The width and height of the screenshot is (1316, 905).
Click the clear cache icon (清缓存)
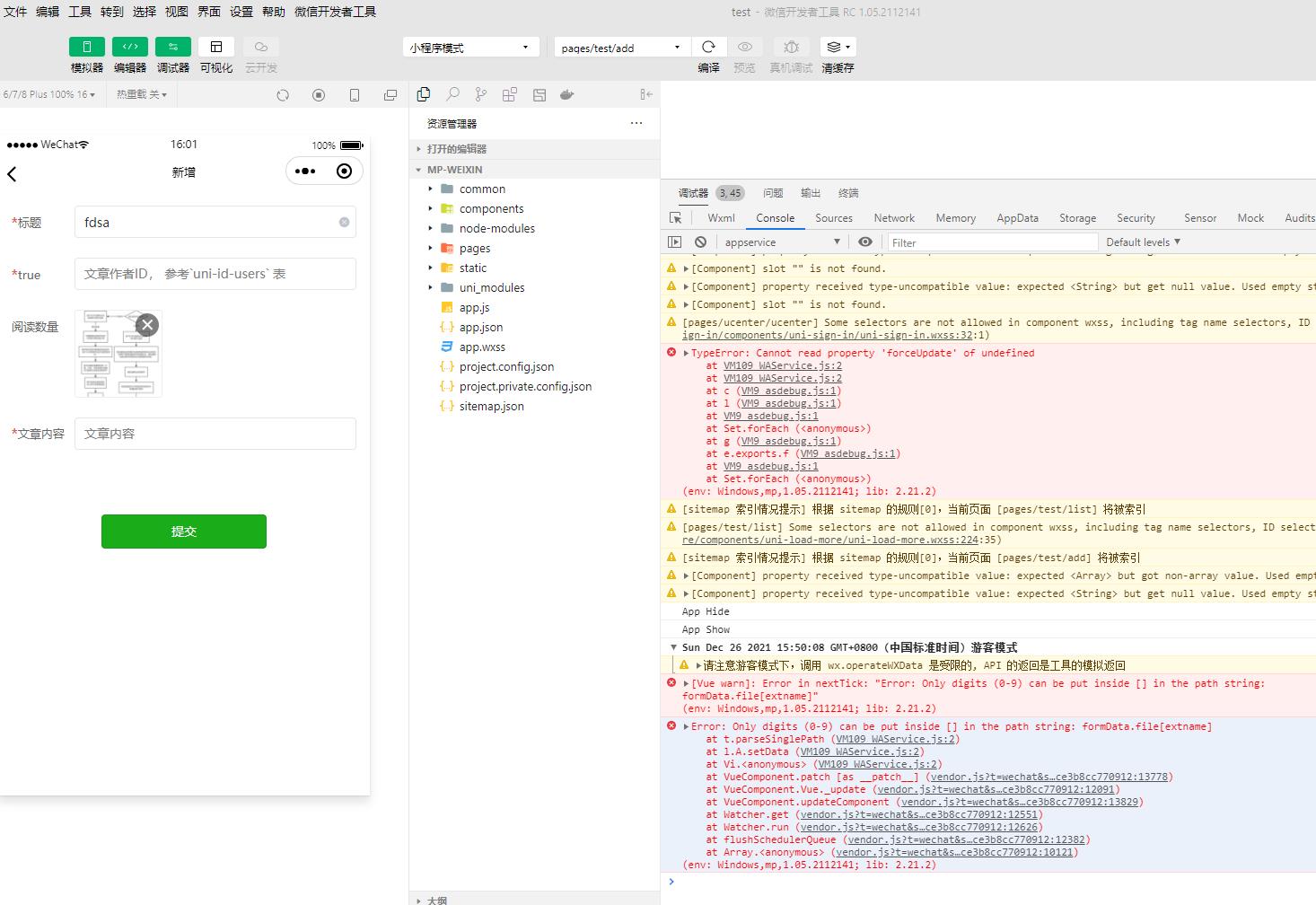coord(837,47)
